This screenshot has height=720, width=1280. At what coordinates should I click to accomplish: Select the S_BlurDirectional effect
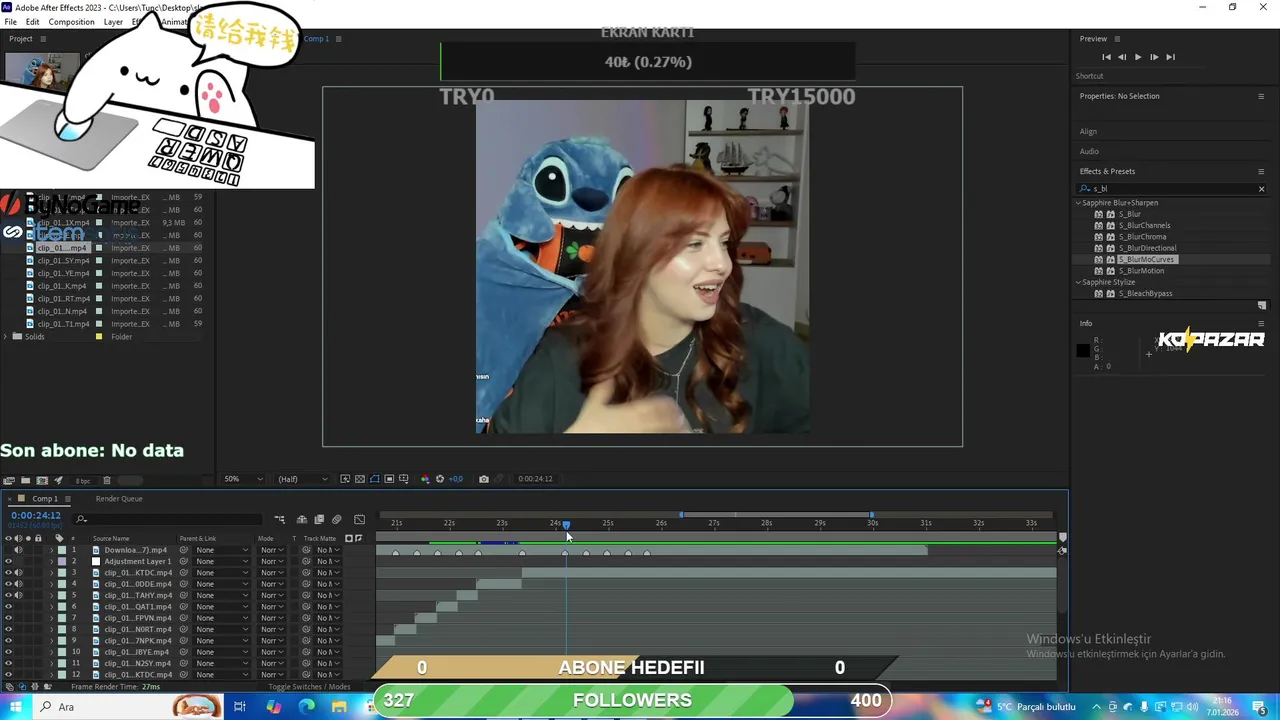pyautogui.click(x=1147, y=248)
